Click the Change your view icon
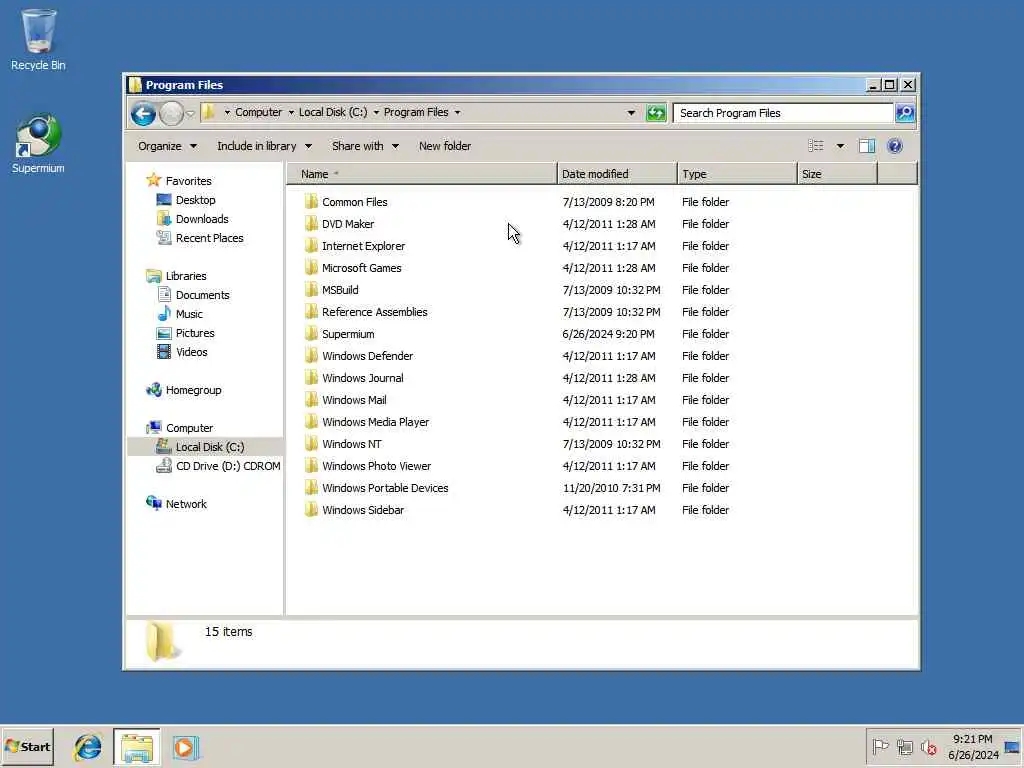Viewport: 1024px width, 768px height. 816,146
